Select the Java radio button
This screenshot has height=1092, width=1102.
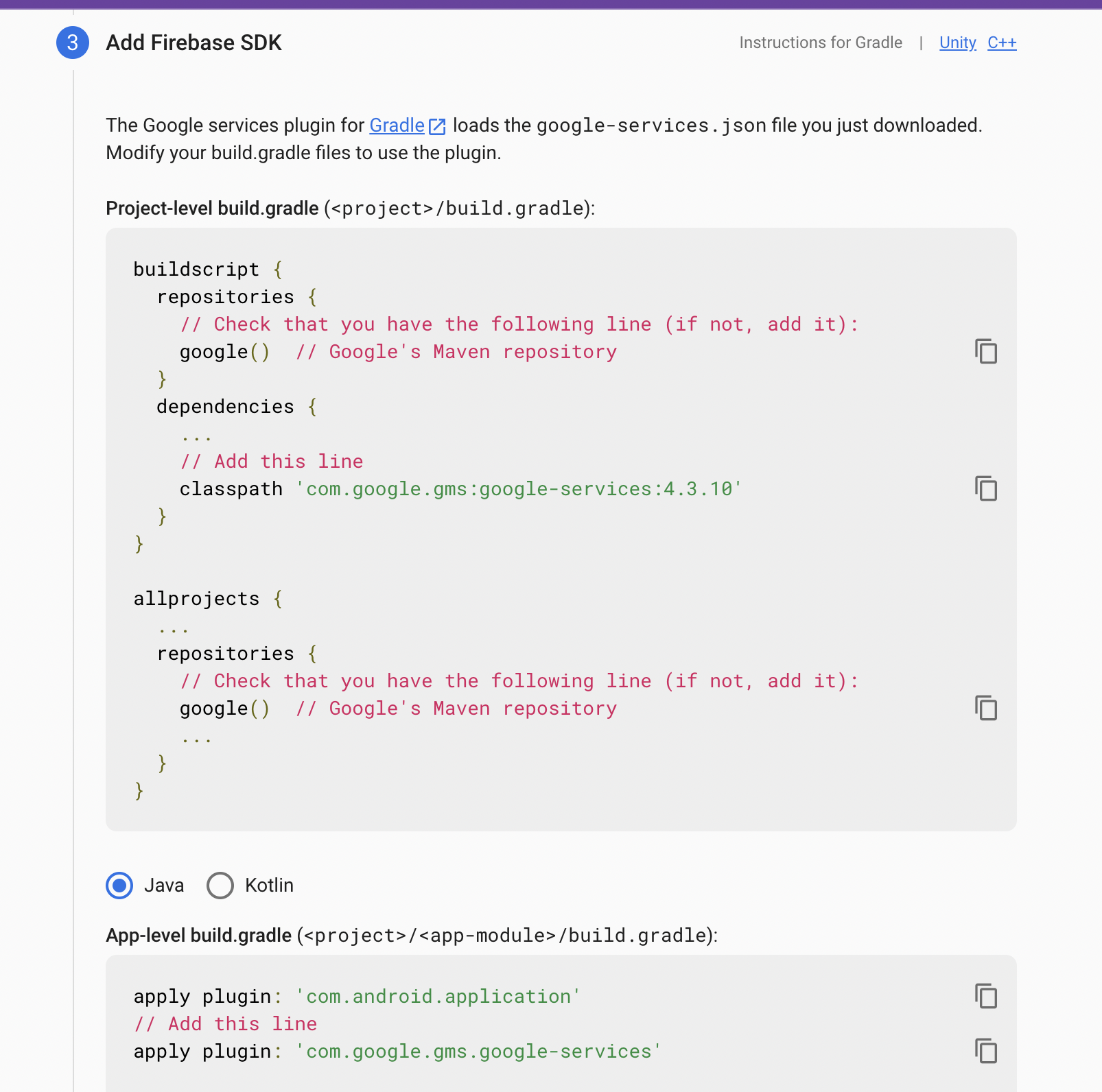(x=119, y=886)
